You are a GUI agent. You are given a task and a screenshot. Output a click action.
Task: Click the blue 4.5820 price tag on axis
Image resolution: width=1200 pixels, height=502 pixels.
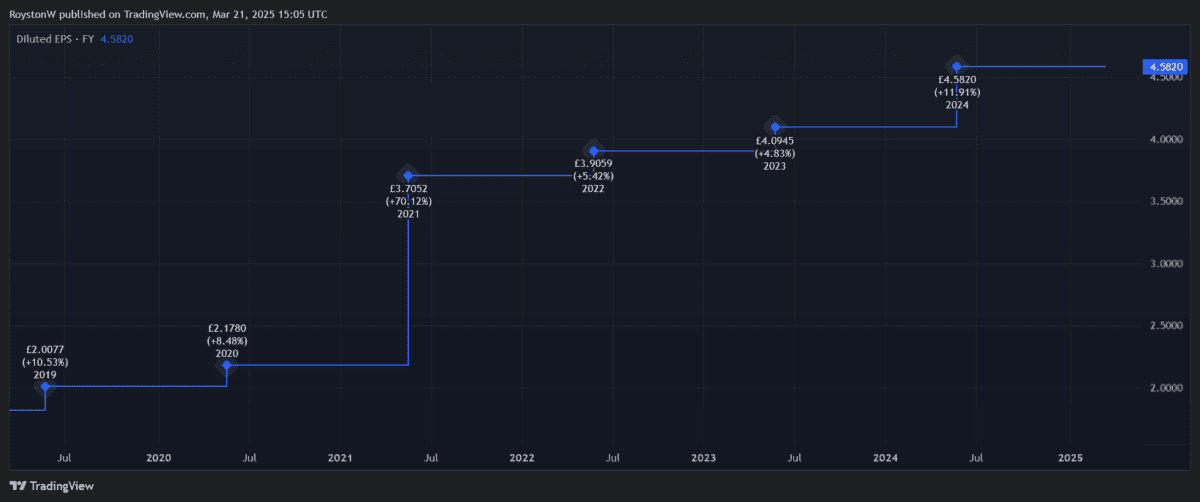click(1166, 66)
